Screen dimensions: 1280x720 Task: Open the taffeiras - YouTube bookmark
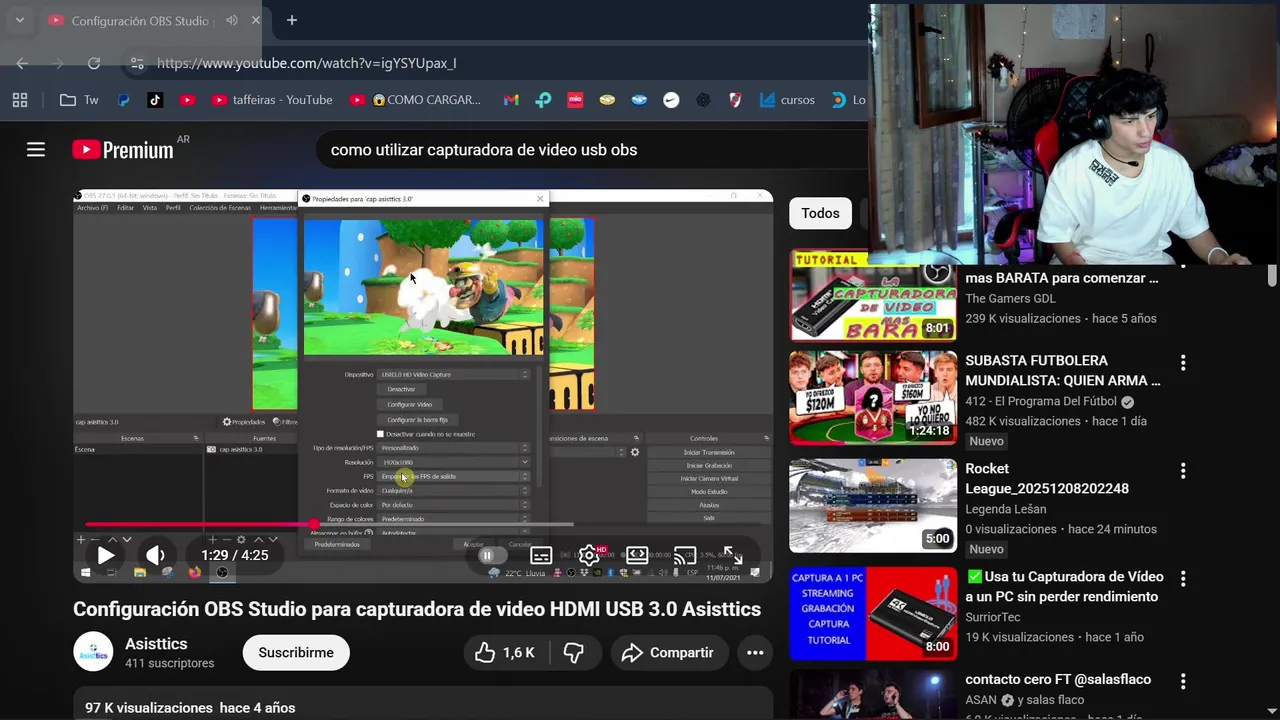(x=272, y=100)
